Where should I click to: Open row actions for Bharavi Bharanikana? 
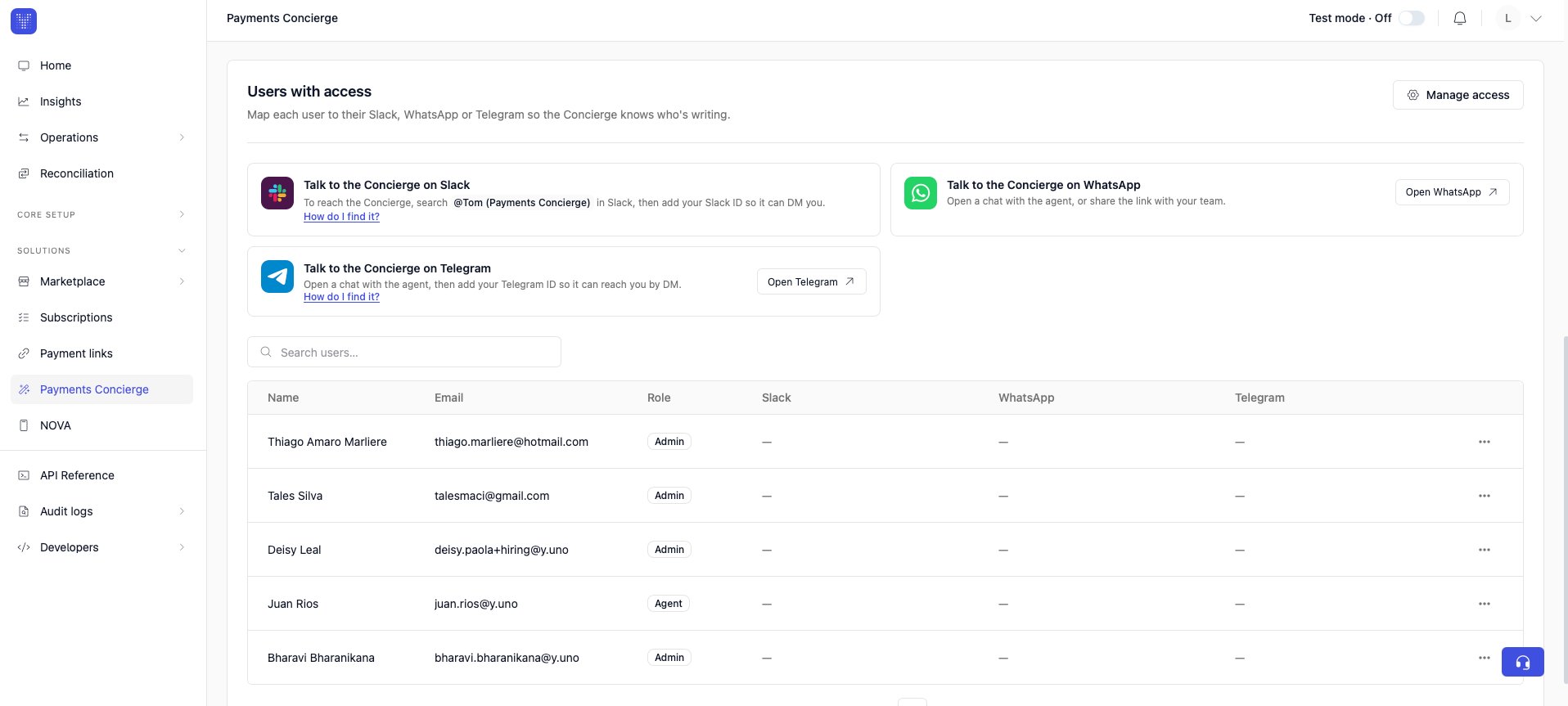pos(1485,658)
